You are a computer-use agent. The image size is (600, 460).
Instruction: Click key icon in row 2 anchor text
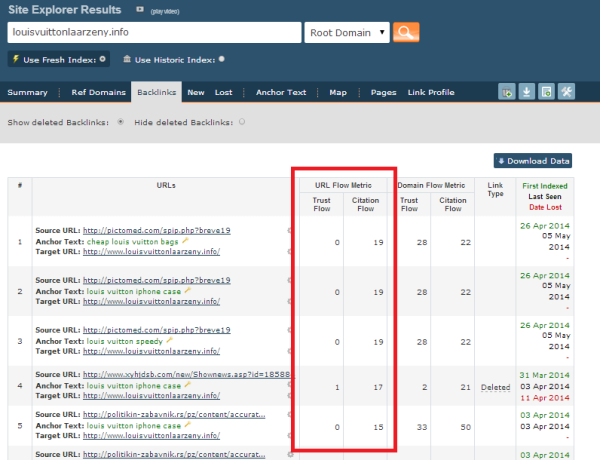(x=188, y=290)
